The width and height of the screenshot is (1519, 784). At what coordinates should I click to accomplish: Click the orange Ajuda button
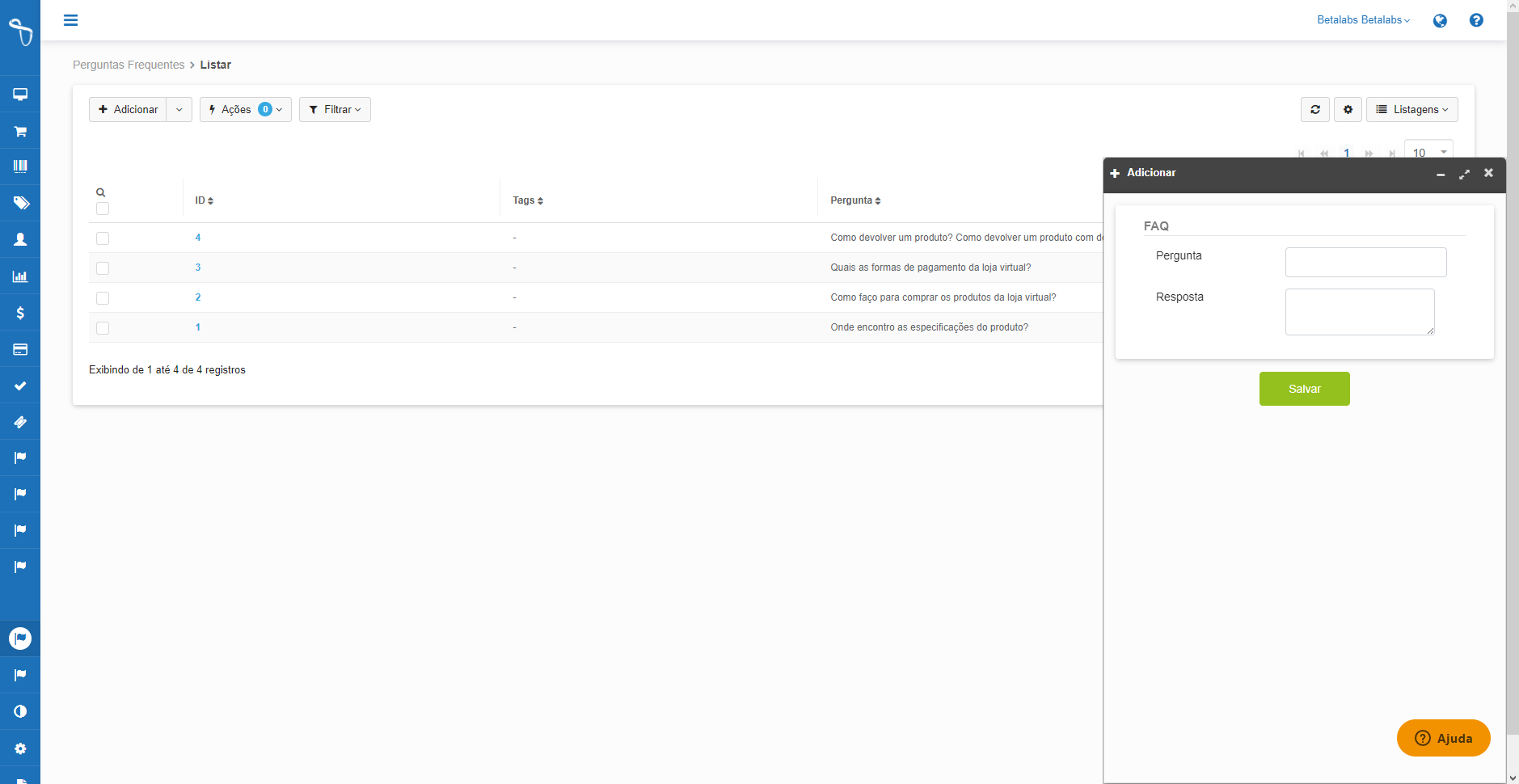point(1443,738)
